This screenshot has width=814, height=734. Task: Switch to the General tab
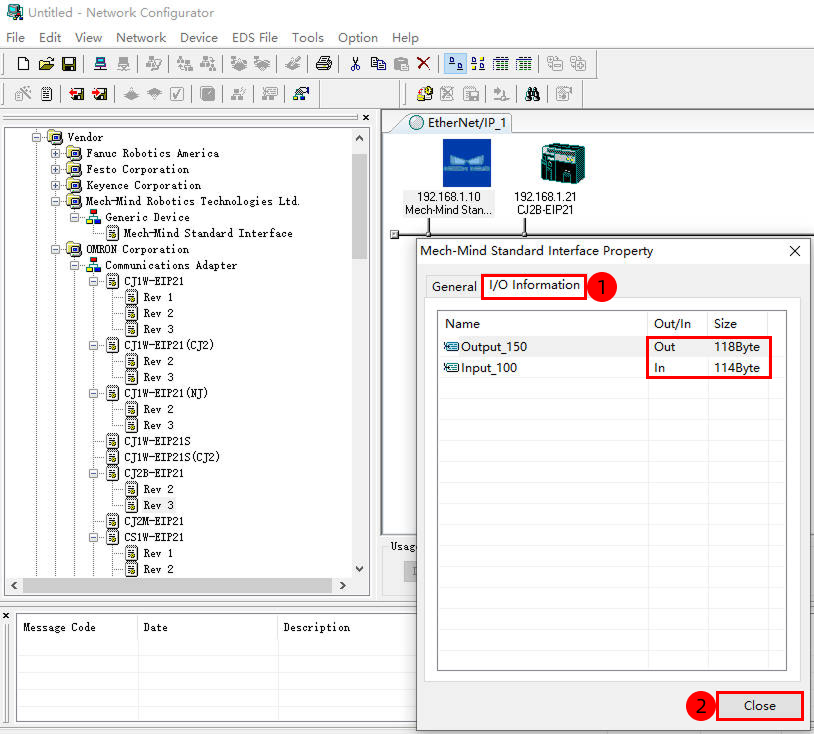[454, 286]
